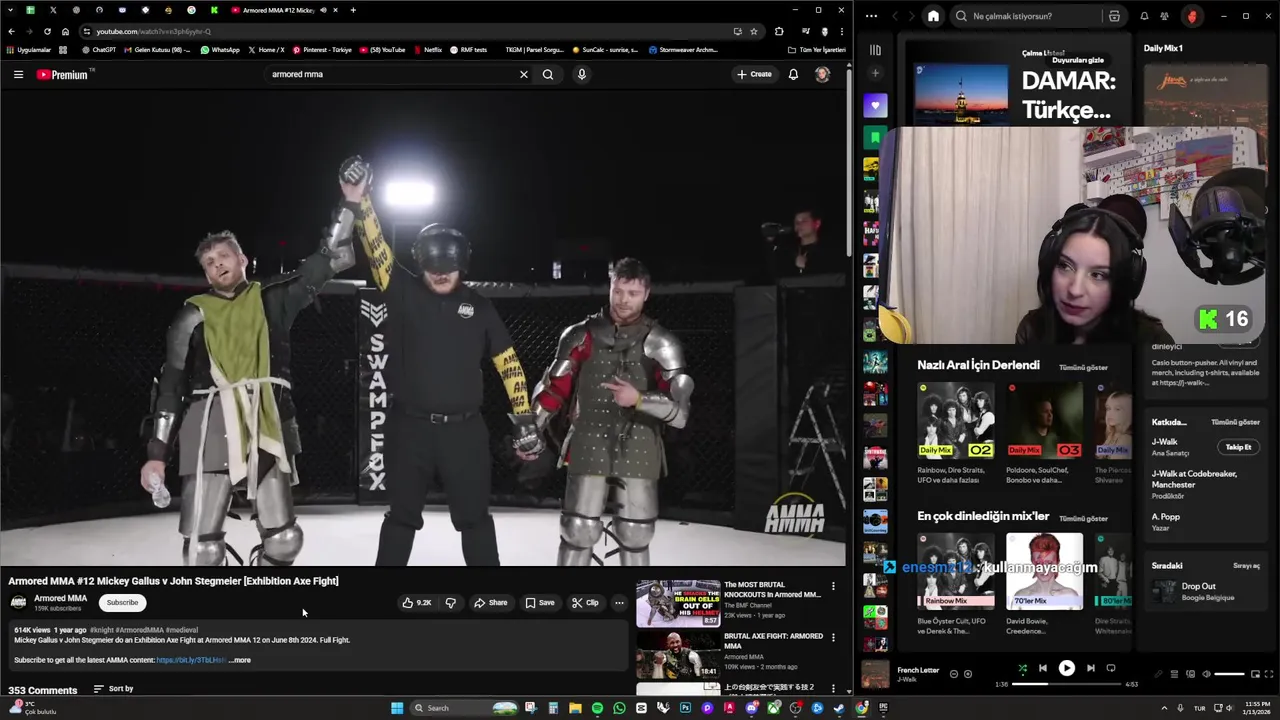The width and height of the screenshot is (1280, 720).
Task: Mute Spotify with speaker icon
Action: (x=1205, y=674)
